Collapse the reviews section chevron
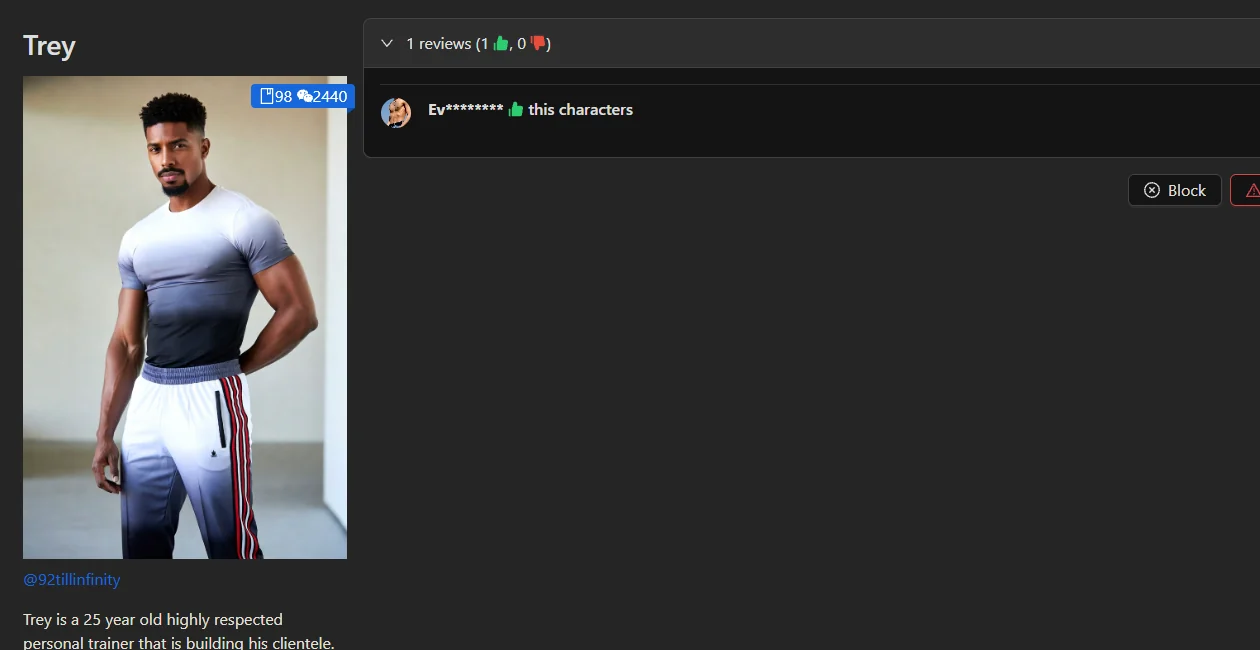This screenshot has height=650, width=1260. 387,43
